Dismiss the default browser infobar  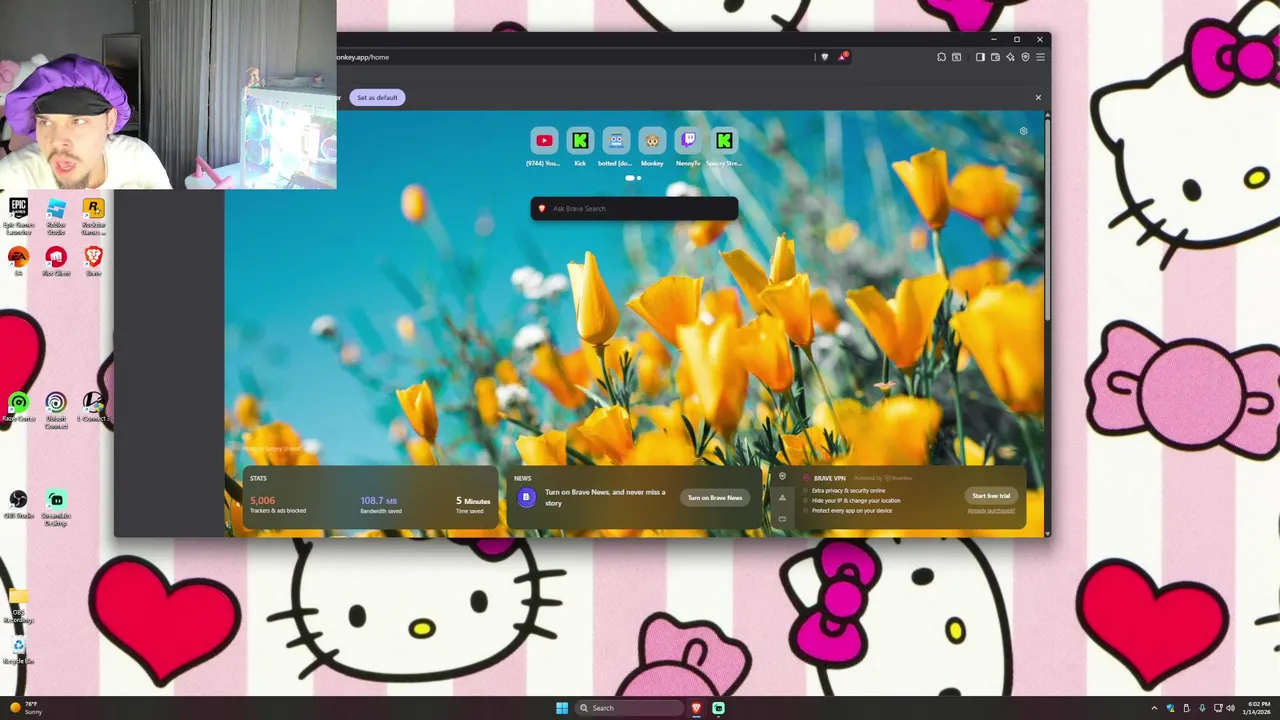pos(1038,97)
